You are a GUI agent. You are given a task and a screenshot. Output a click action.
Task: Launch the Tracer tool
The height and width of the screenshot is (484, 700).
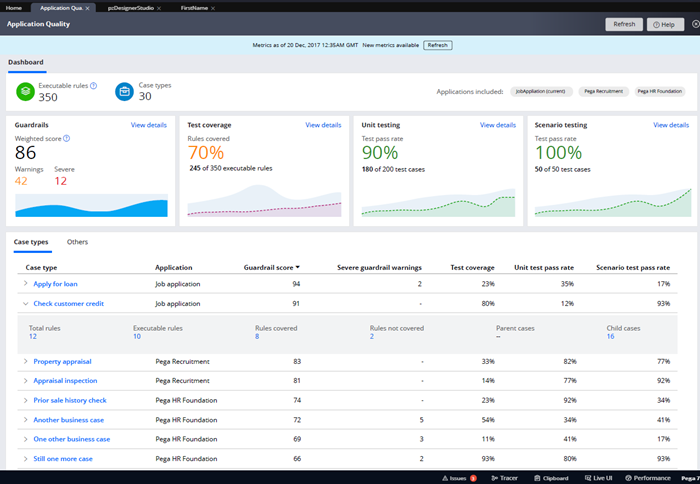click(504, 478)
